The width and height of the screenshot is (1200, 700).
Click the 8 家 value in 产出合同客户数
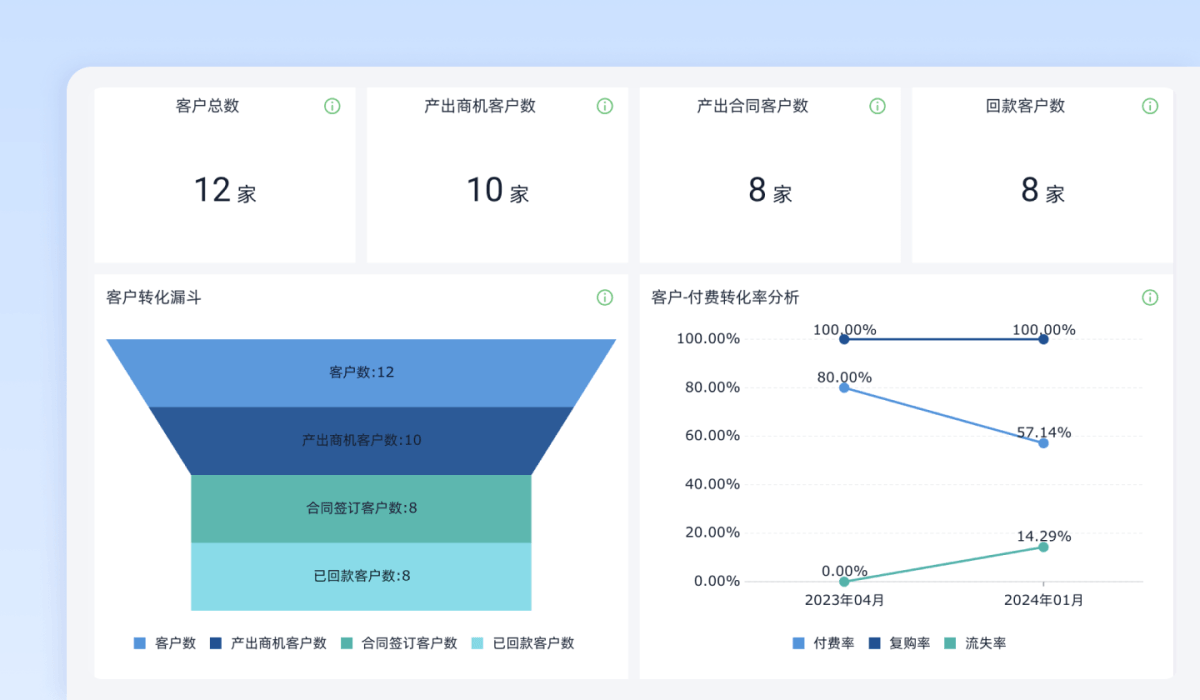(770, 190)
